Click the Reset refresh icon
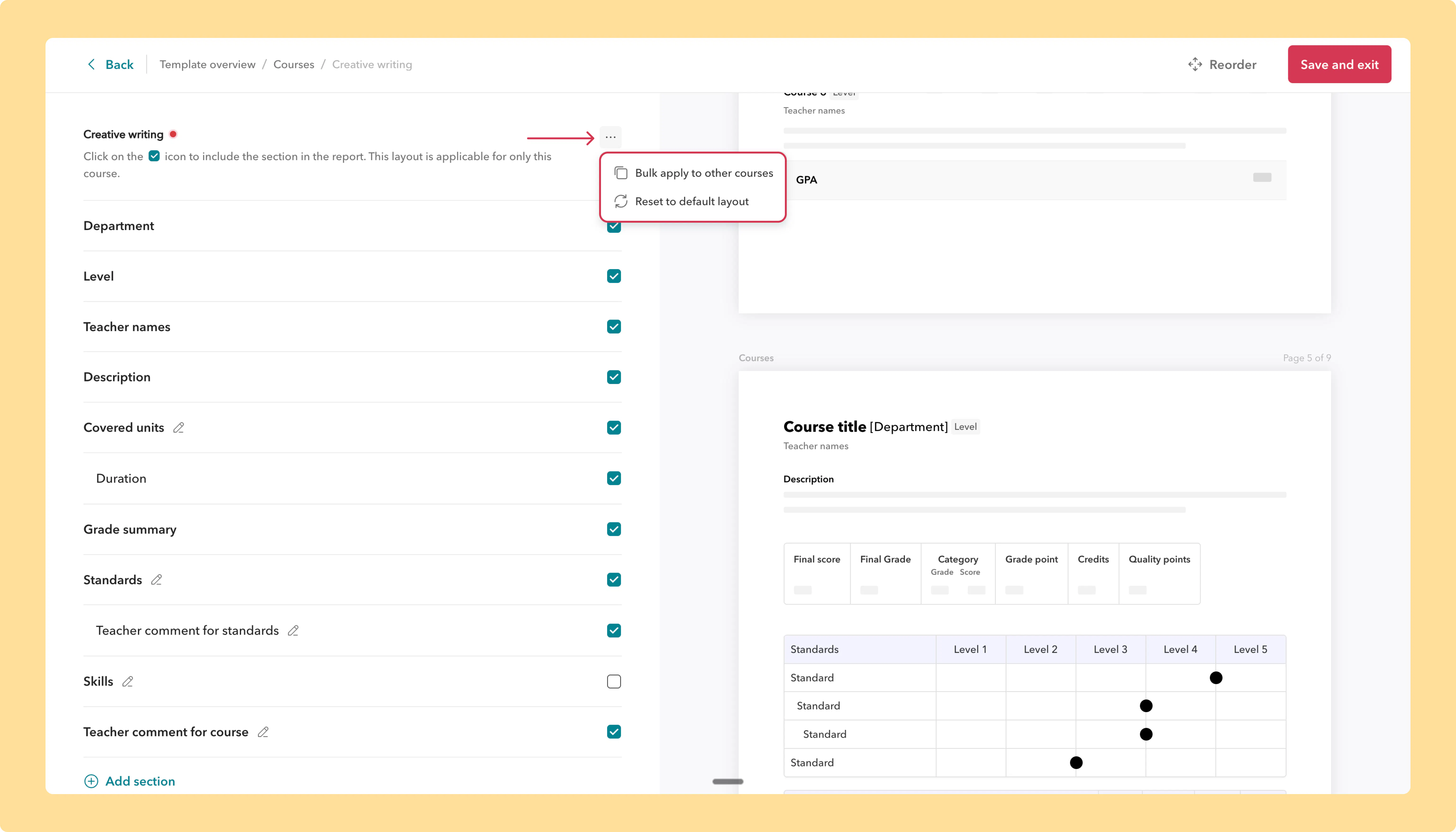1456x832 pixels. click(621, 201)
